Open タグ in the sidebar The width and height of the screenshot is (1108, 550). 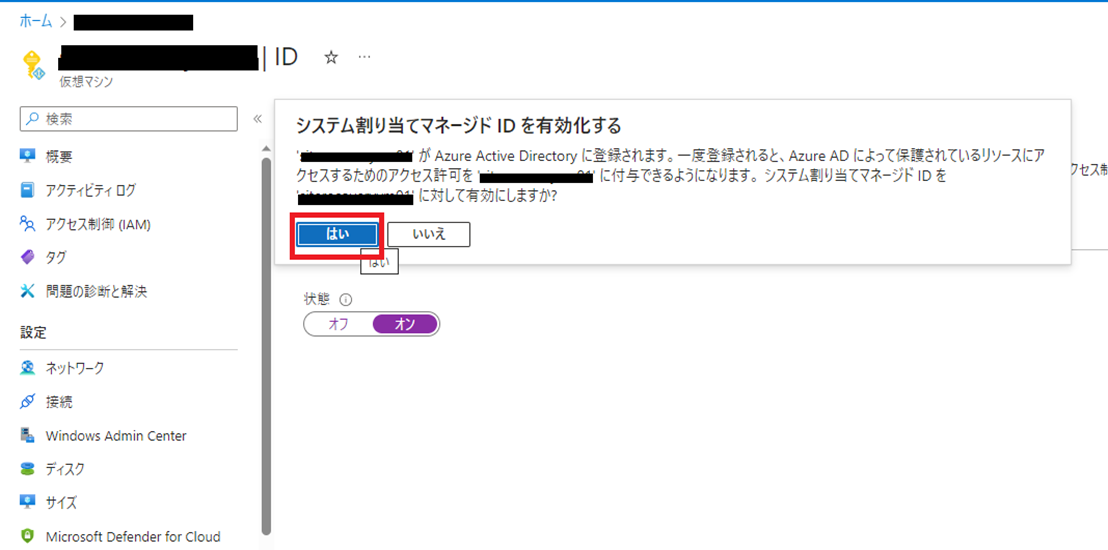pyautogui.click(x=56, y=258)
